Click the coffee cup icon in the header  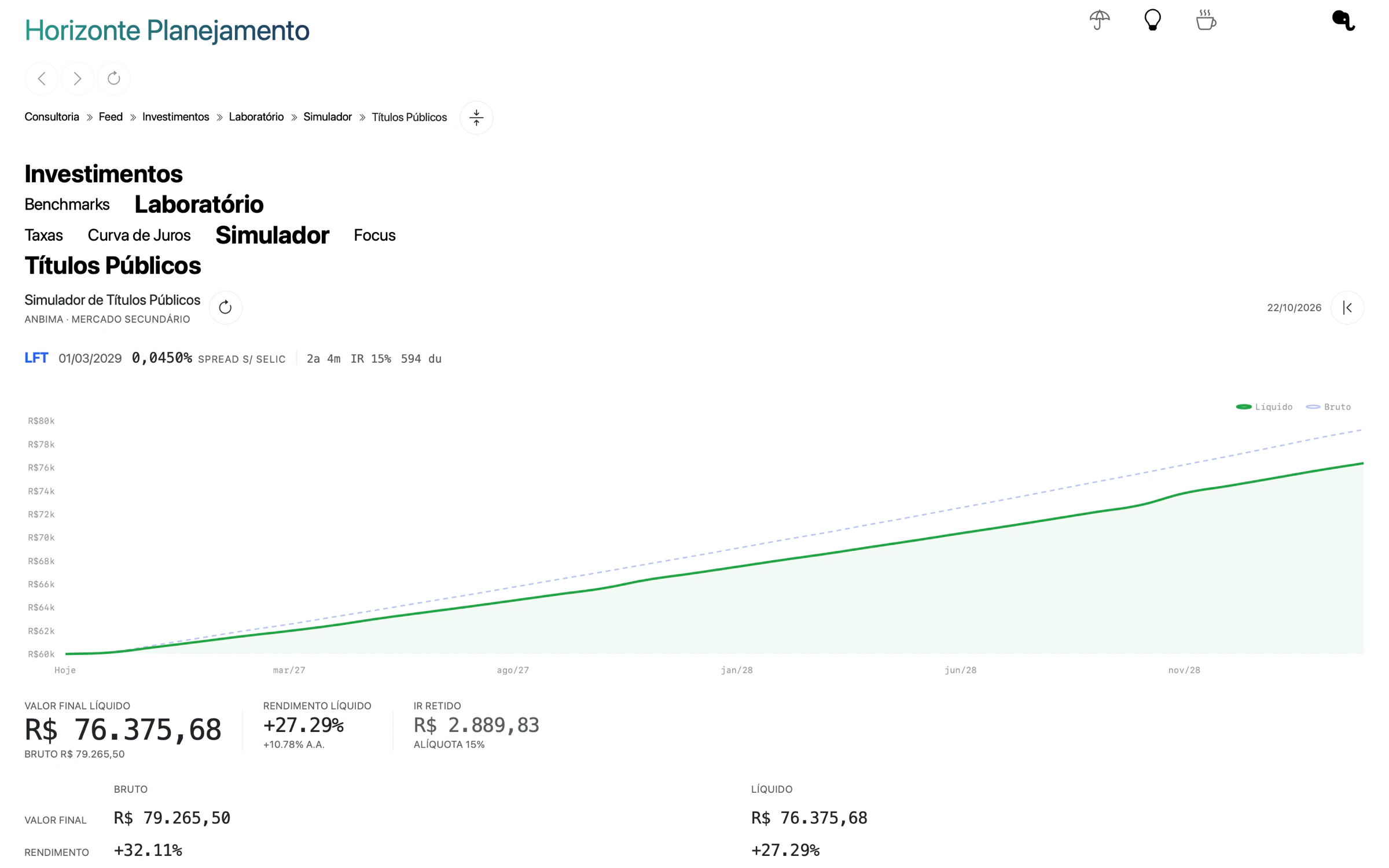[x=1206, y=20]
